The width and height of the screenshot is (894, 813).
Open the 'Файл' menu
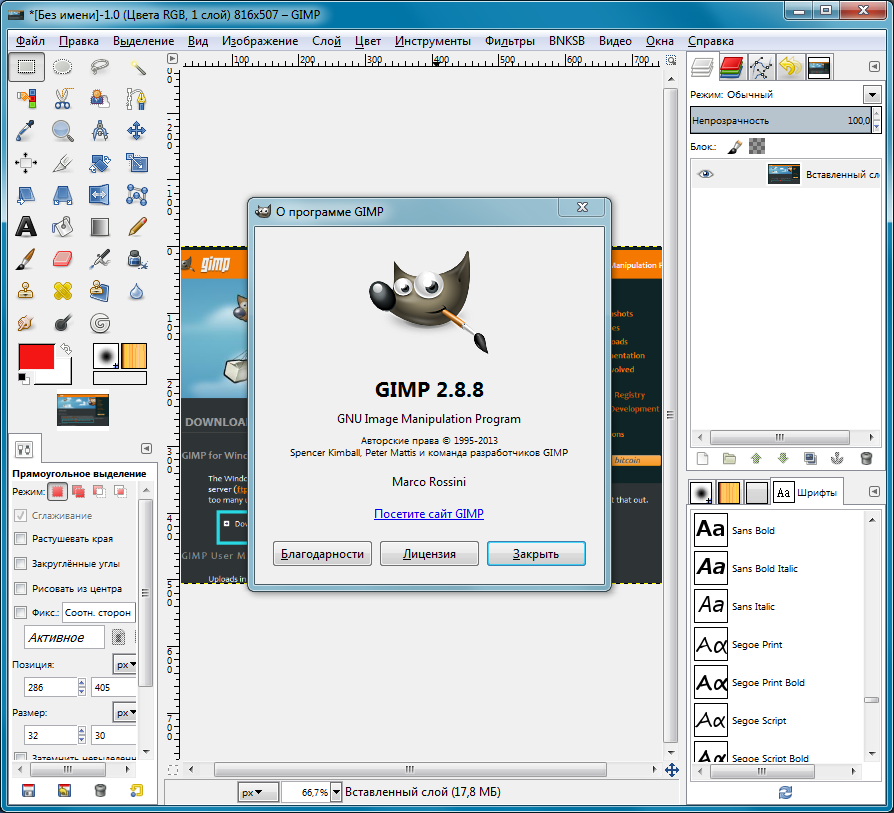pyautogui.click(x=30, y=41)
